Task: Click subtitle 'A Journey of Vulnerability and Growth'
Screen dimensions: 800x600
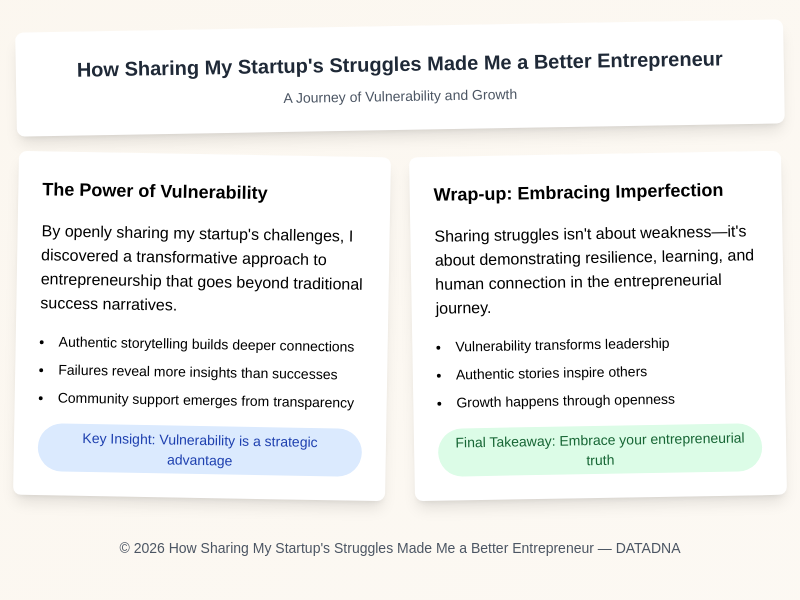Action: point(400,96)
